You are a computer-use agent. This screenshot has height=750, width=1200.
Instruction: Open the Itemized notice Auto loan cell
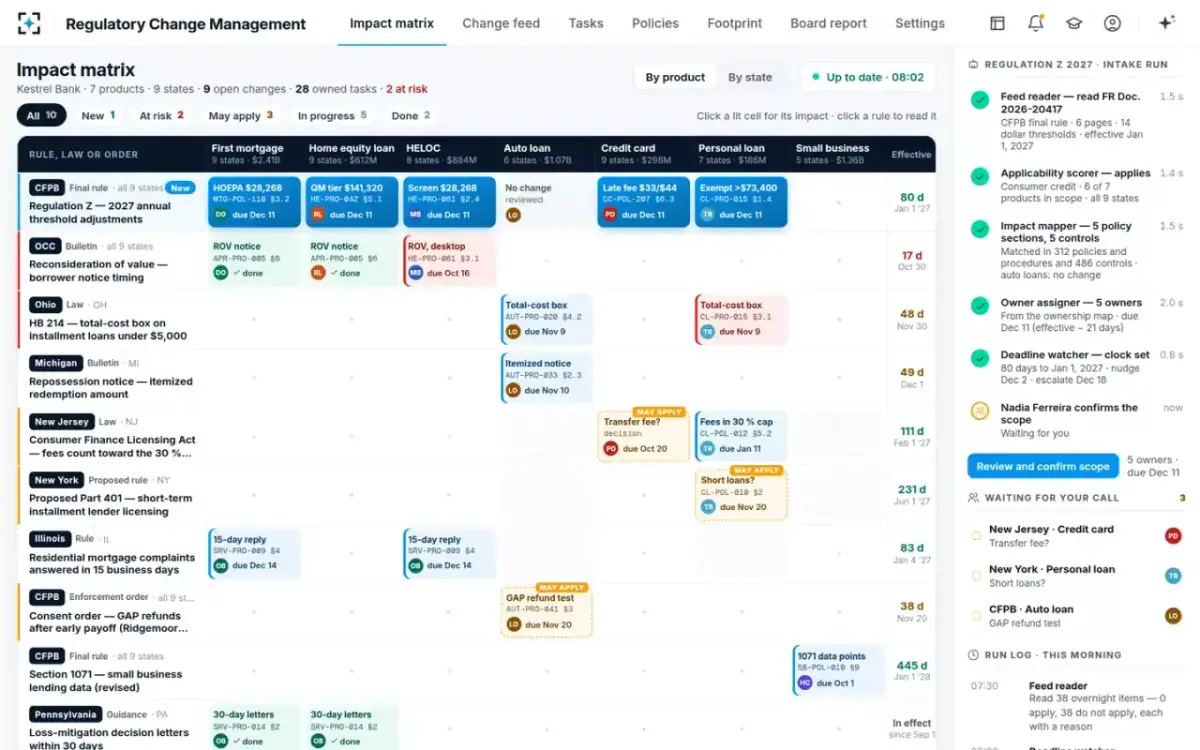coord(546,377)
